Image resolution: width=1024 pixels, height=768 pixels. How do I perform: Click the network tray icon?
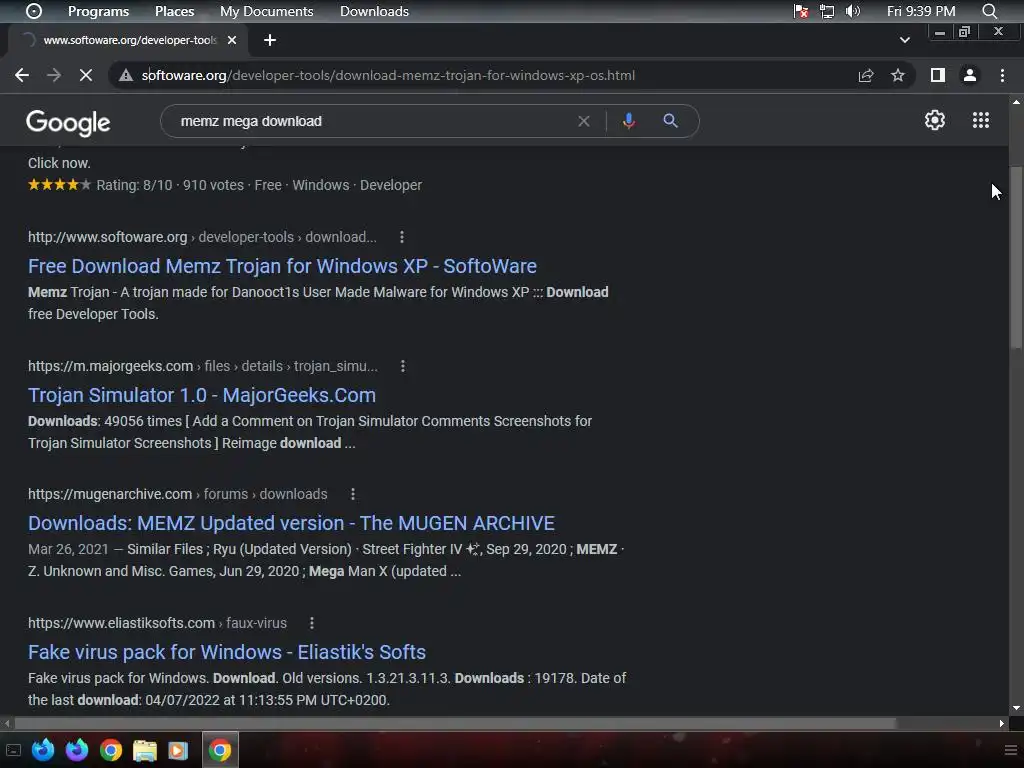tap(827, 11)
